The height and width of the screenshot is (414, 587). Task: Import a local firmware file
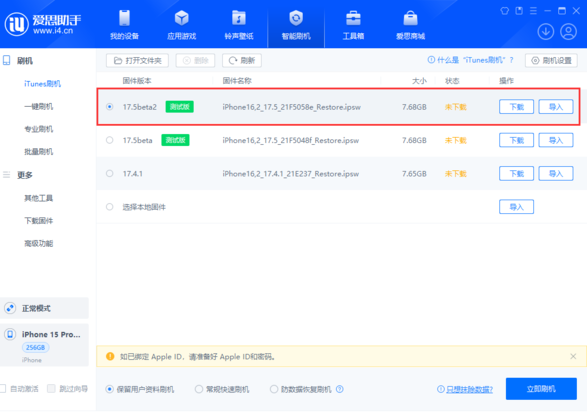[516, 207]
